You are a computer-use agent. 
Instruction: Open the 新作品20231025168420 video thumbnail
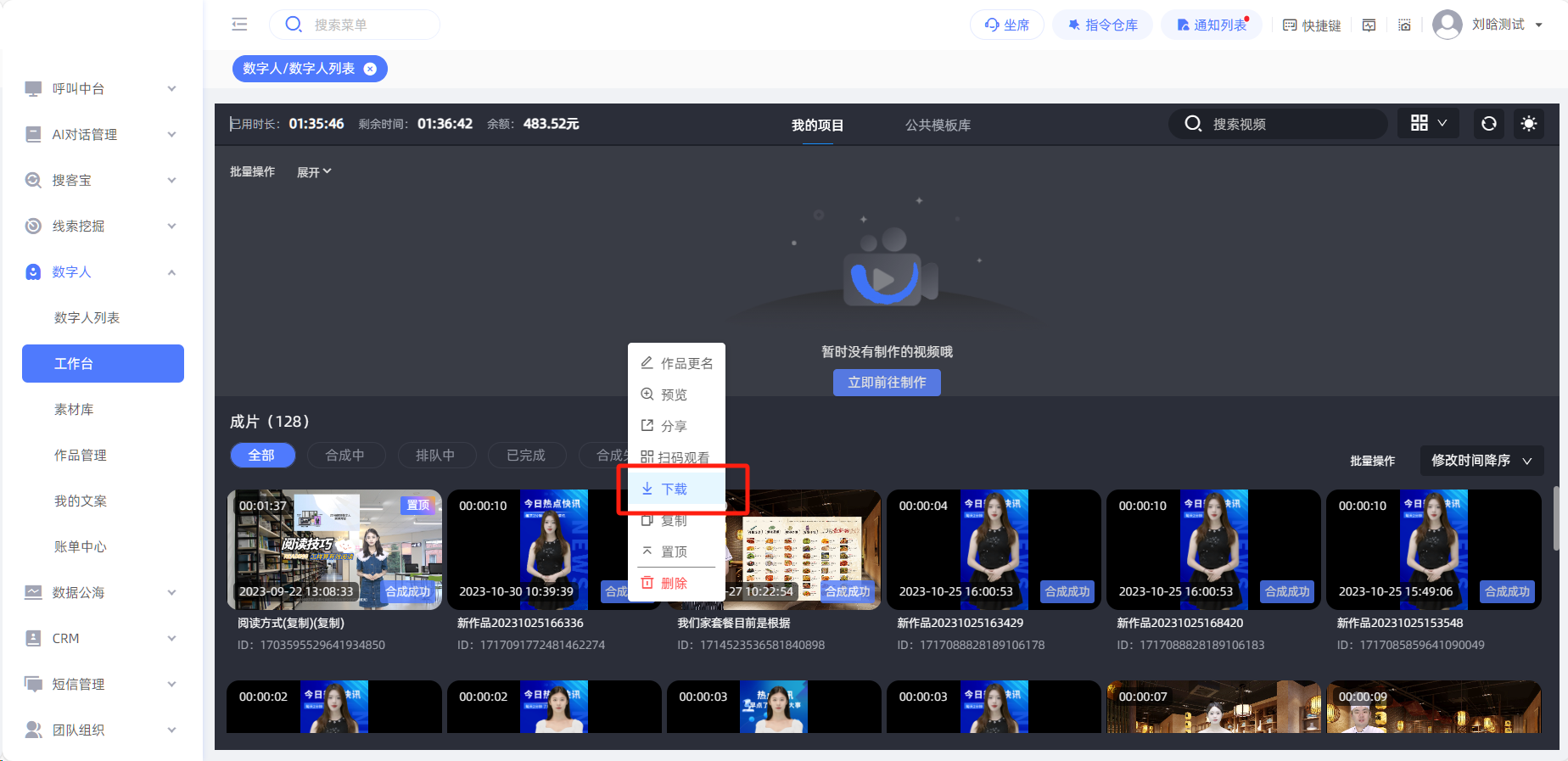(x=1213, y=550)
